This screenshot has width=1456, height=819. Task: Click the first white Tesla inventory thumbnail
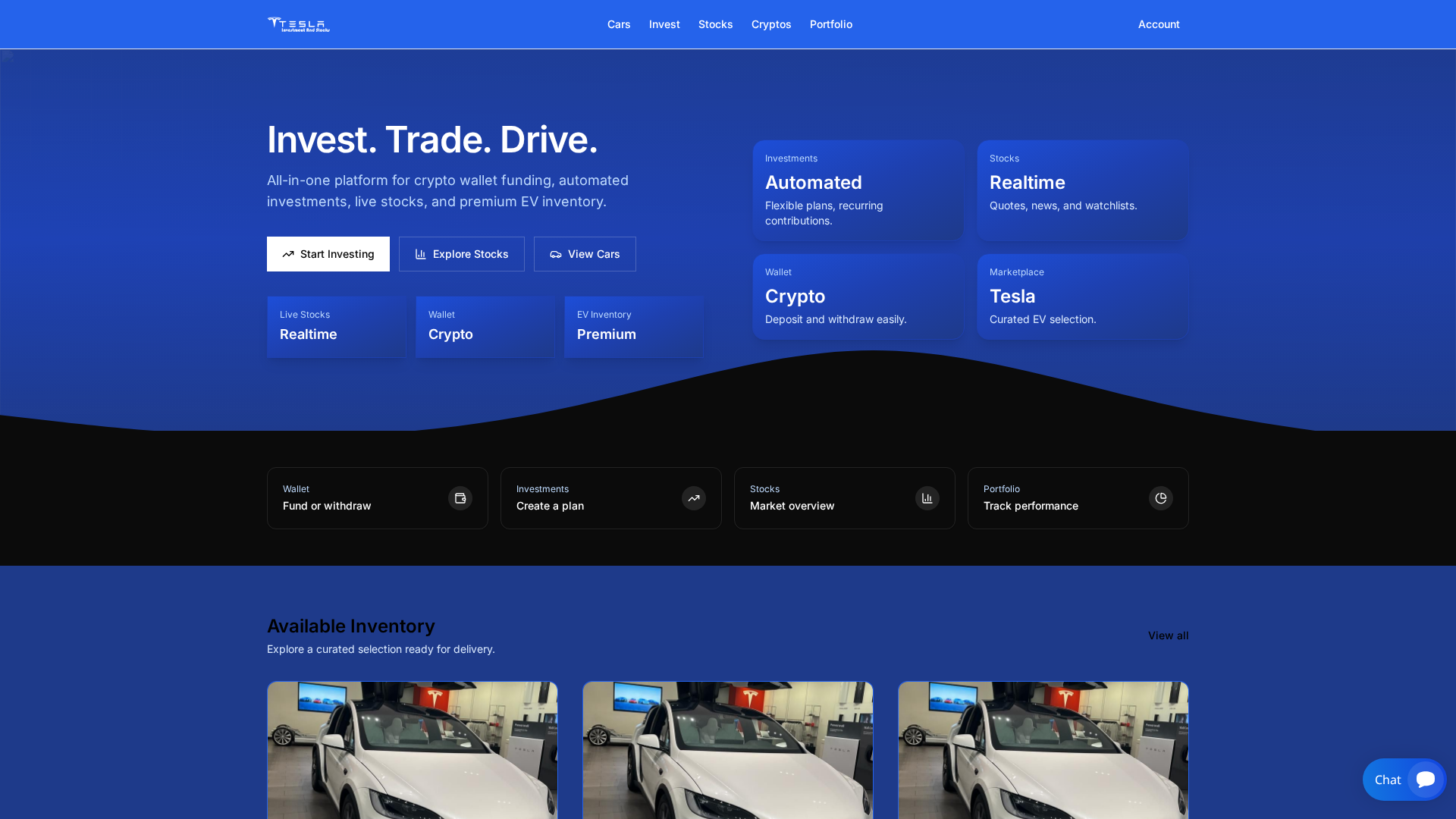click(x=412, y=750)
